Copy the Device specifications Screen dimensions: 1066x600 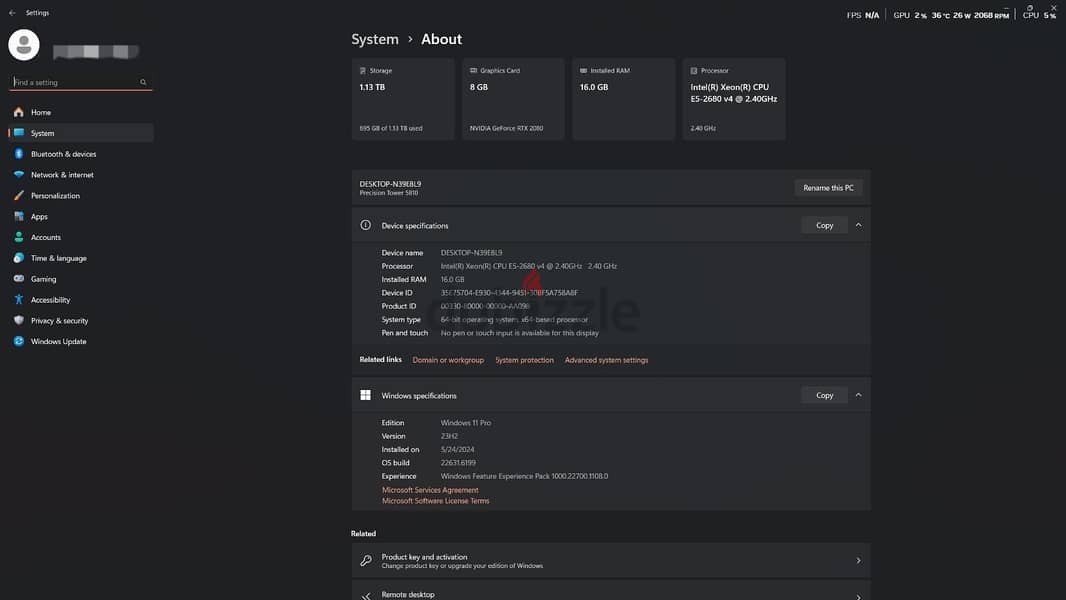click(824, 225)
